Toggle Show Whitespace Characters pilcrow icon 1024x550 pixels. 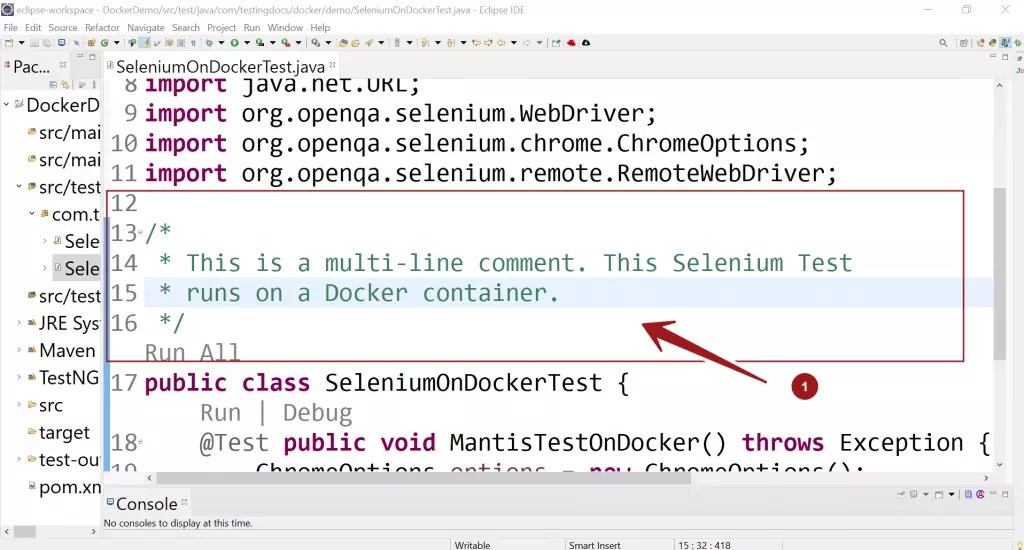click(x=193, y=42)
